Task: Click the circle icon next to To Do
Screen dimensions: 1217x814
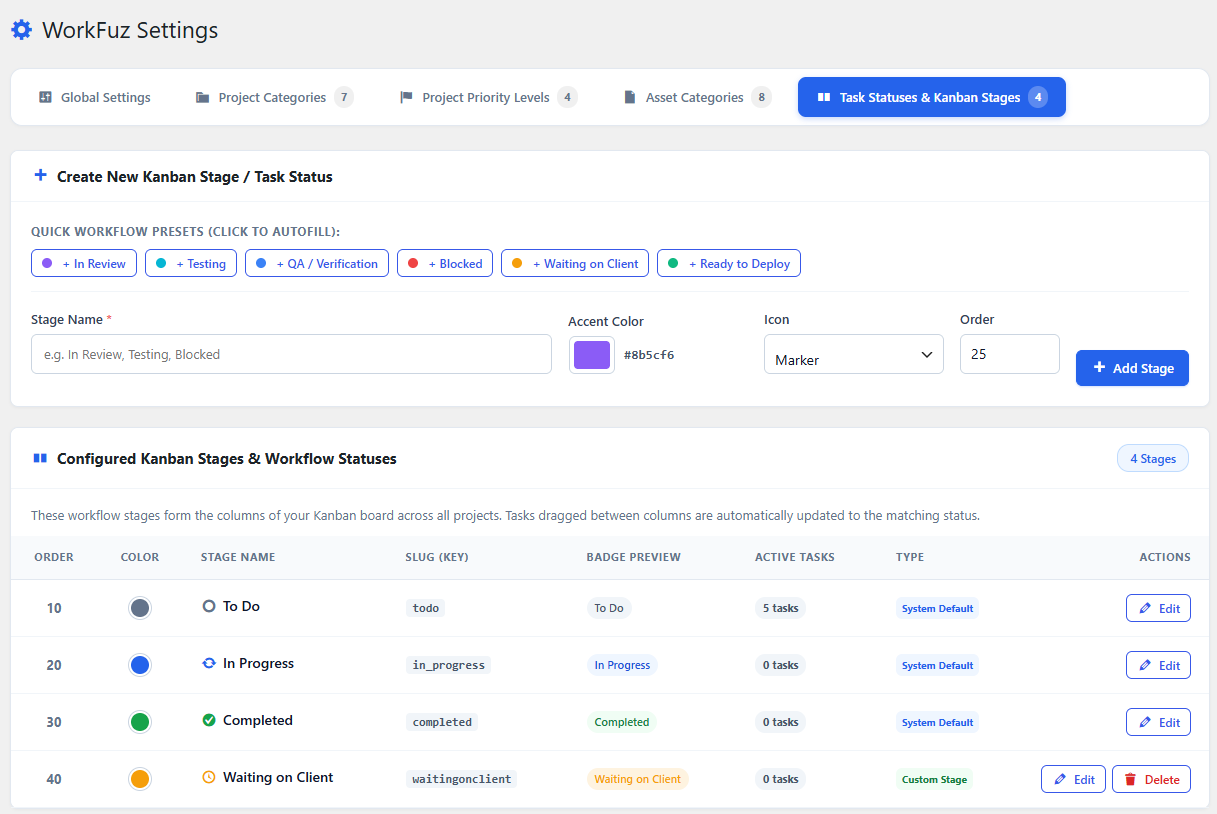Action: [209, 606]
